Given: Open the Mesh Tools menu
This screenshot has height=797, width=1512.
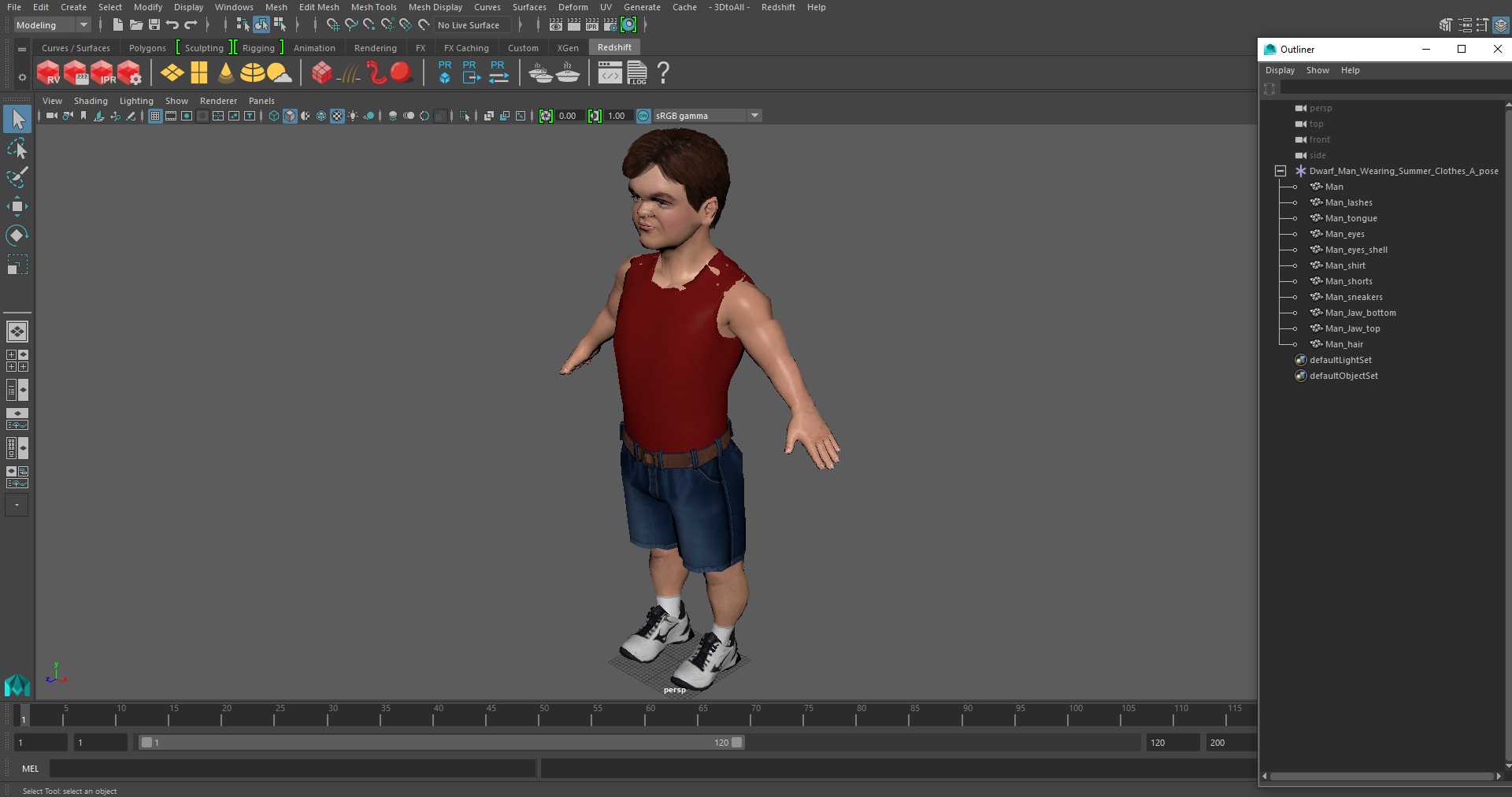Looking at the screenshot, I should point(373,7).
